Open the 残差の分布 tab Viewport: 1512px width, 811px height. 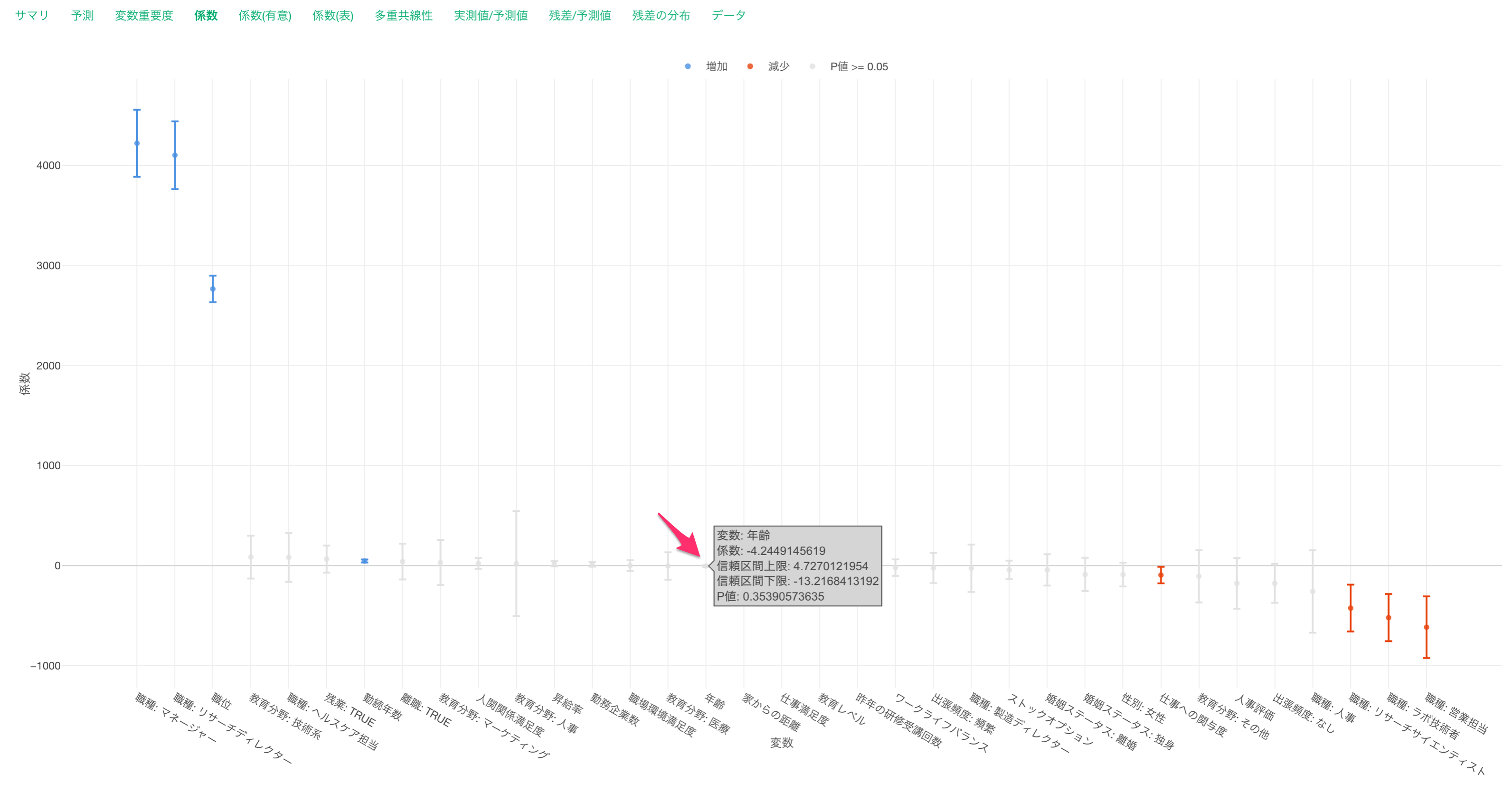(661, 15)
